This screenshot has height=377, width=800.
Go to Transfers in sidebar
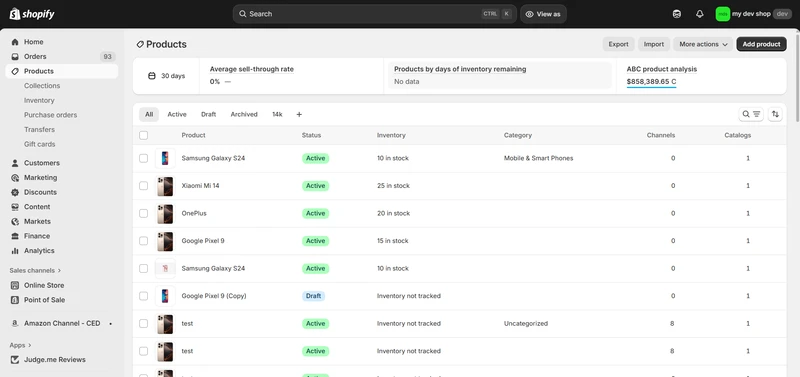click(39, 130)
